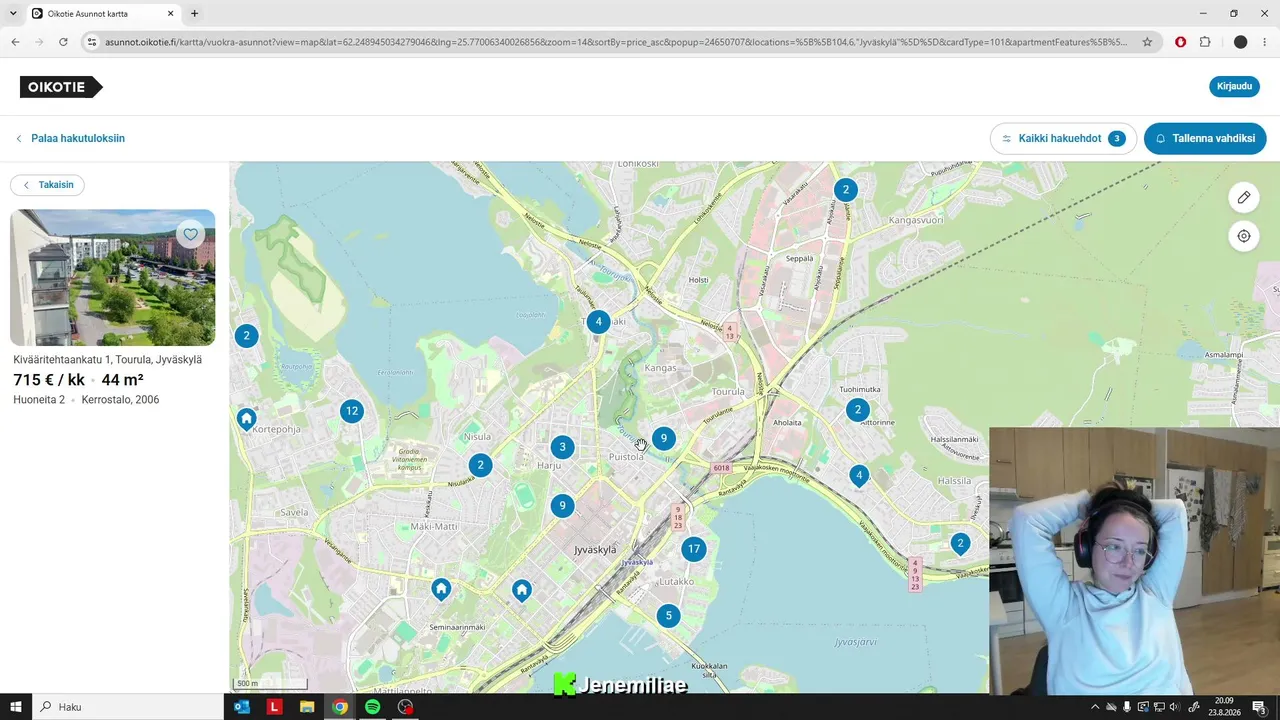The height and width of the screenshot is (720, 1280).
Task: Open Chrome three-dot menu
Action: tap(1265, 42)
